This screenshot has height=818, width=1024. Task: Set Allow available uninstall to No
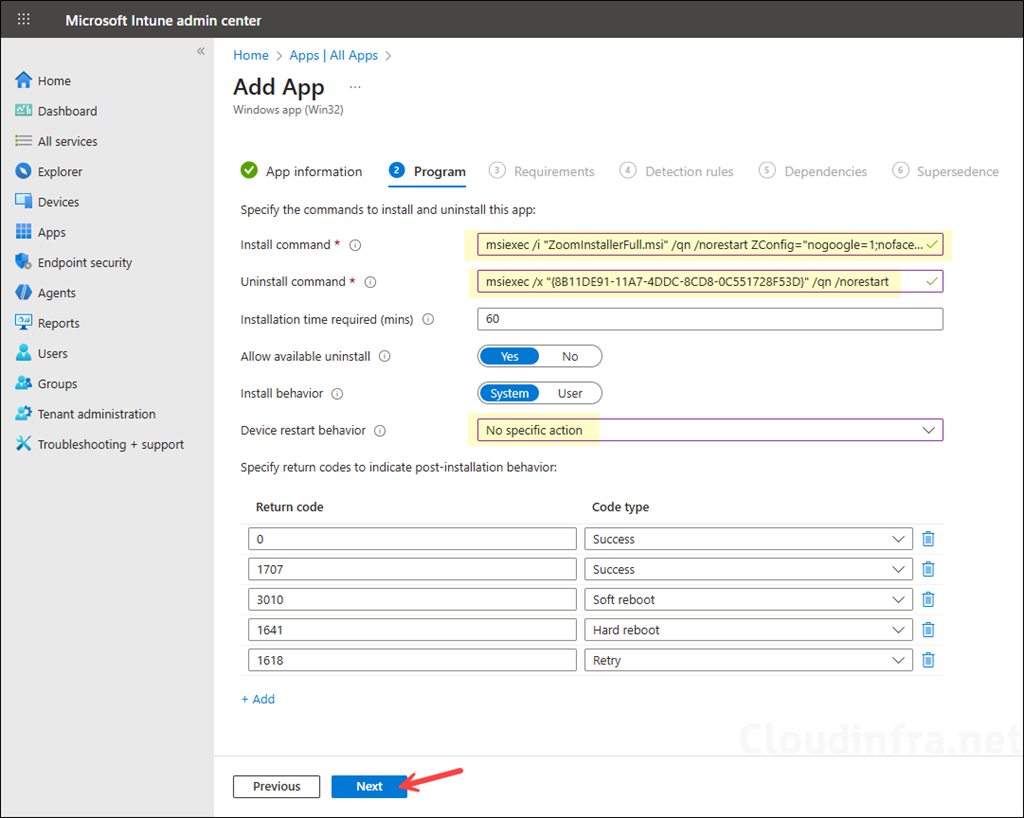click(570, 356)
